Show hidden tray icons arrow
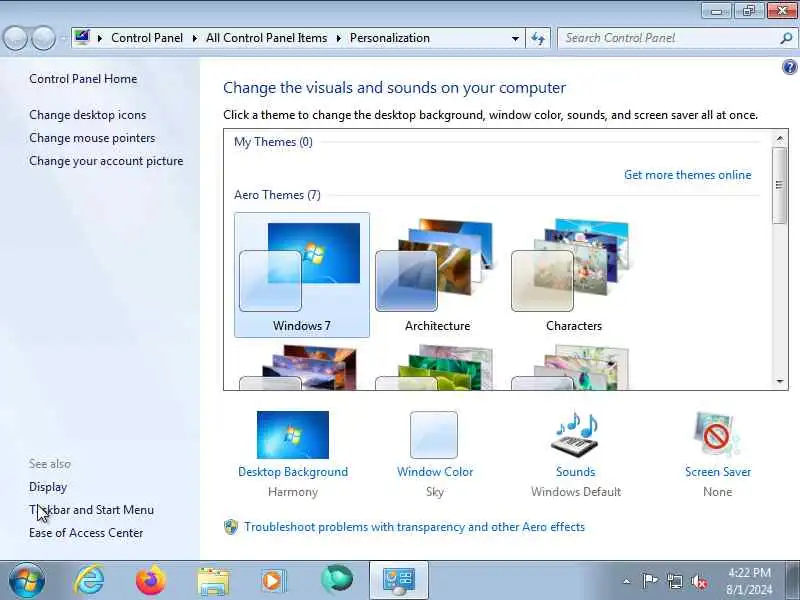 [627, 581]
